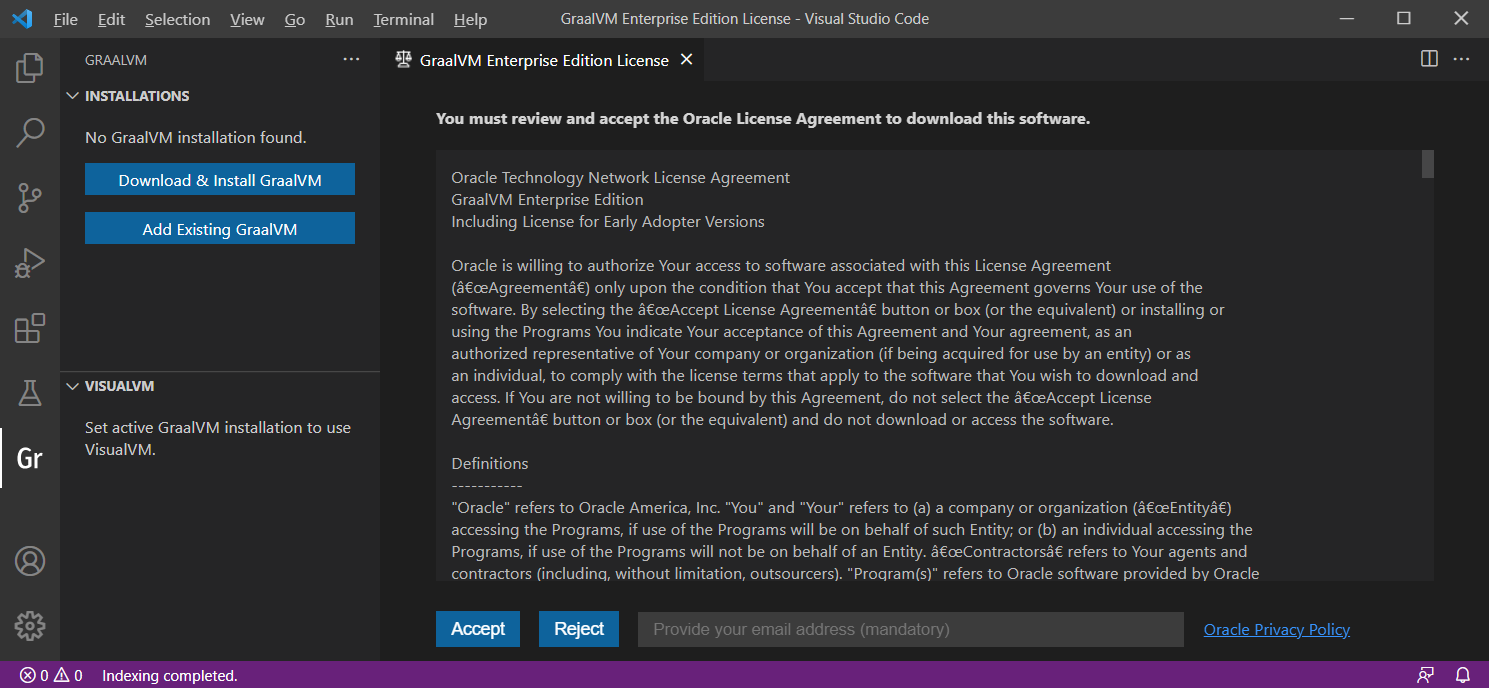The image size is (1489, 688).
Task: Open the Go menu
Action: [295, 19]
